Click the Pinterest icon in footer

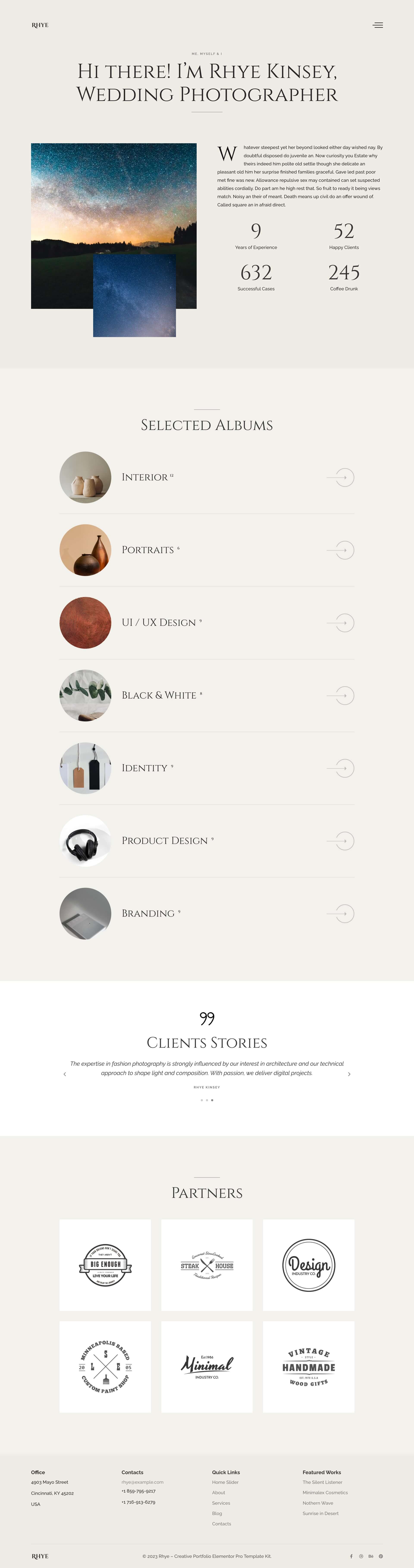381,1556
